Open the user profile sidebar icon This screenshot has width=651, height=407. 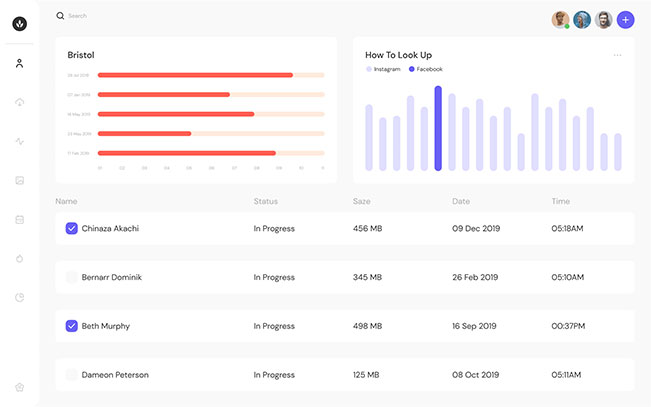(19, 64)
